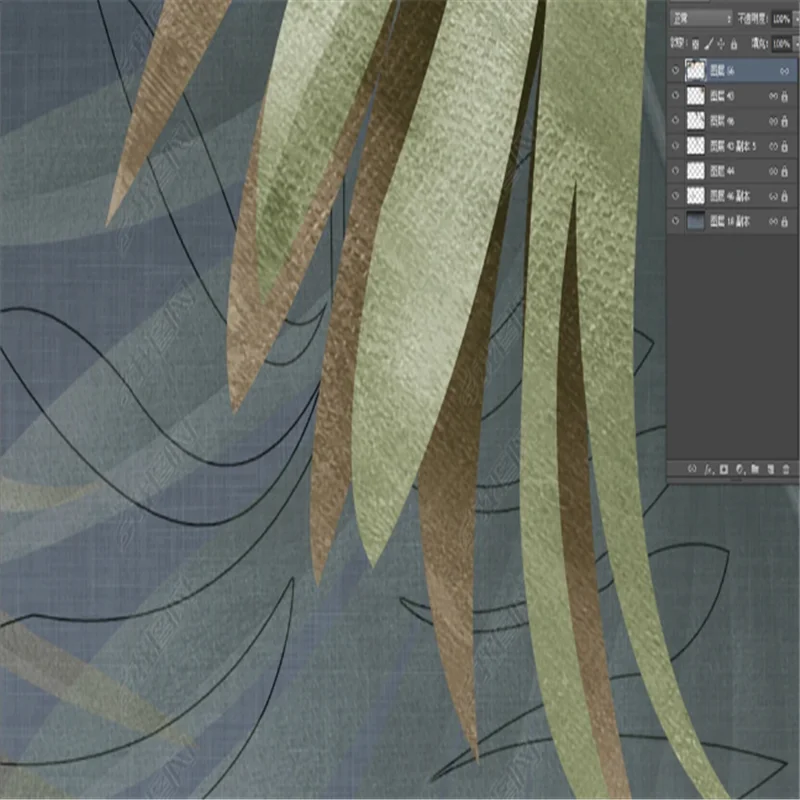Lock position move-arrows icon
800x800 pixels.
[721, 44]
